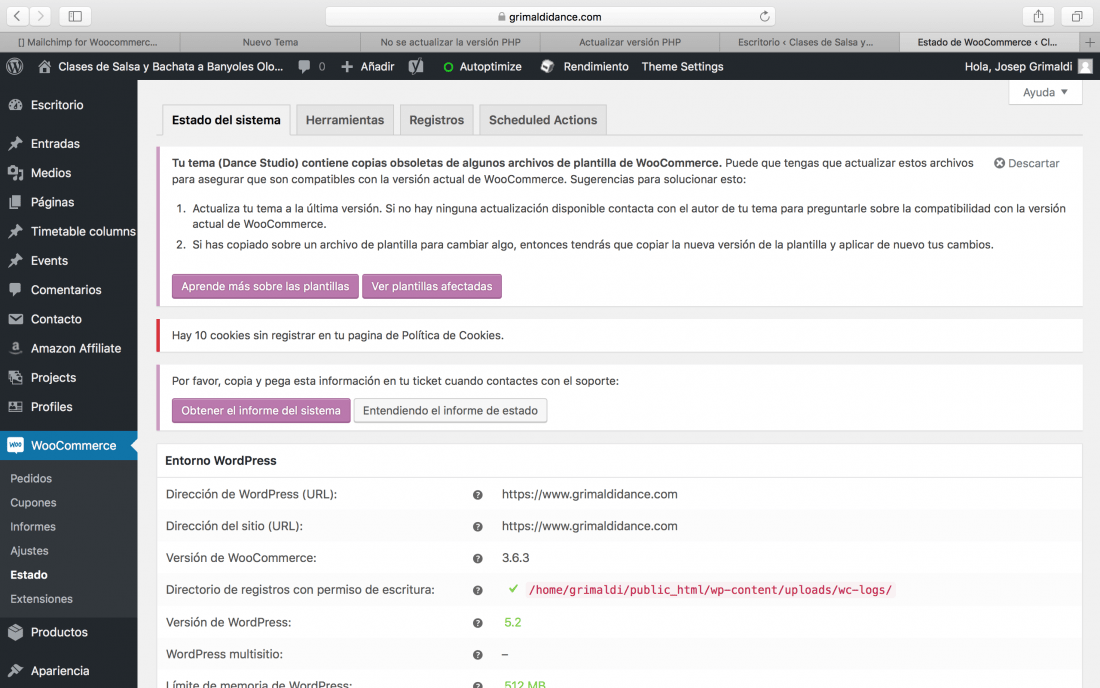Show help tip for Dirección de WordPress
Screen dimensions: 1100x688
[478, 495]
